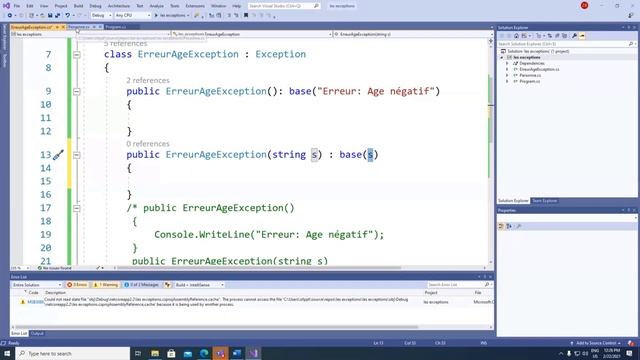Toggle the 0 Errors filter button
This screenshot has height=360, width=640.
coord(77,284)
